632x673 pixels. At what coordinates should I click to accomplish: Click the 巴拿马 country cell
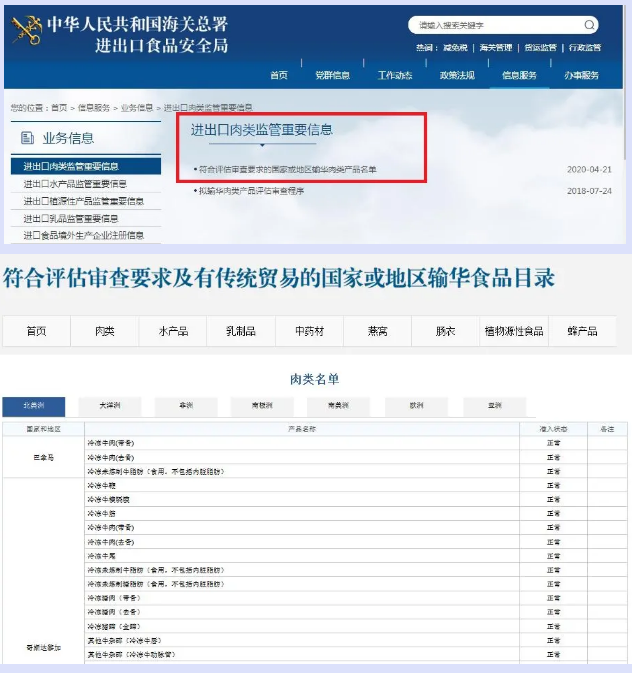tap(43, 458)
